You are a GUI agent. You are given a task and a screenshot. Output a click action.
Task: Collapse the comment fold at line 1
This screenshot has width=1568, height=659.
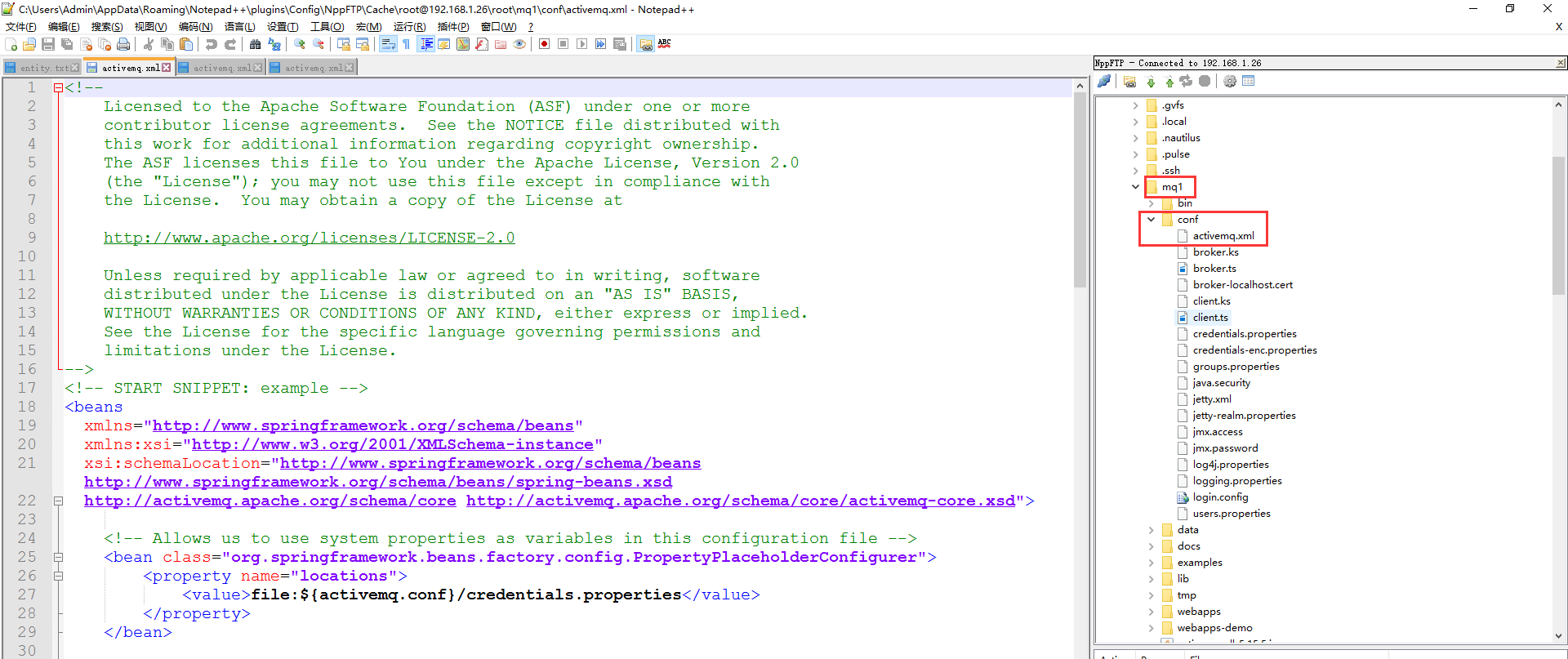[x=58, y=87]
